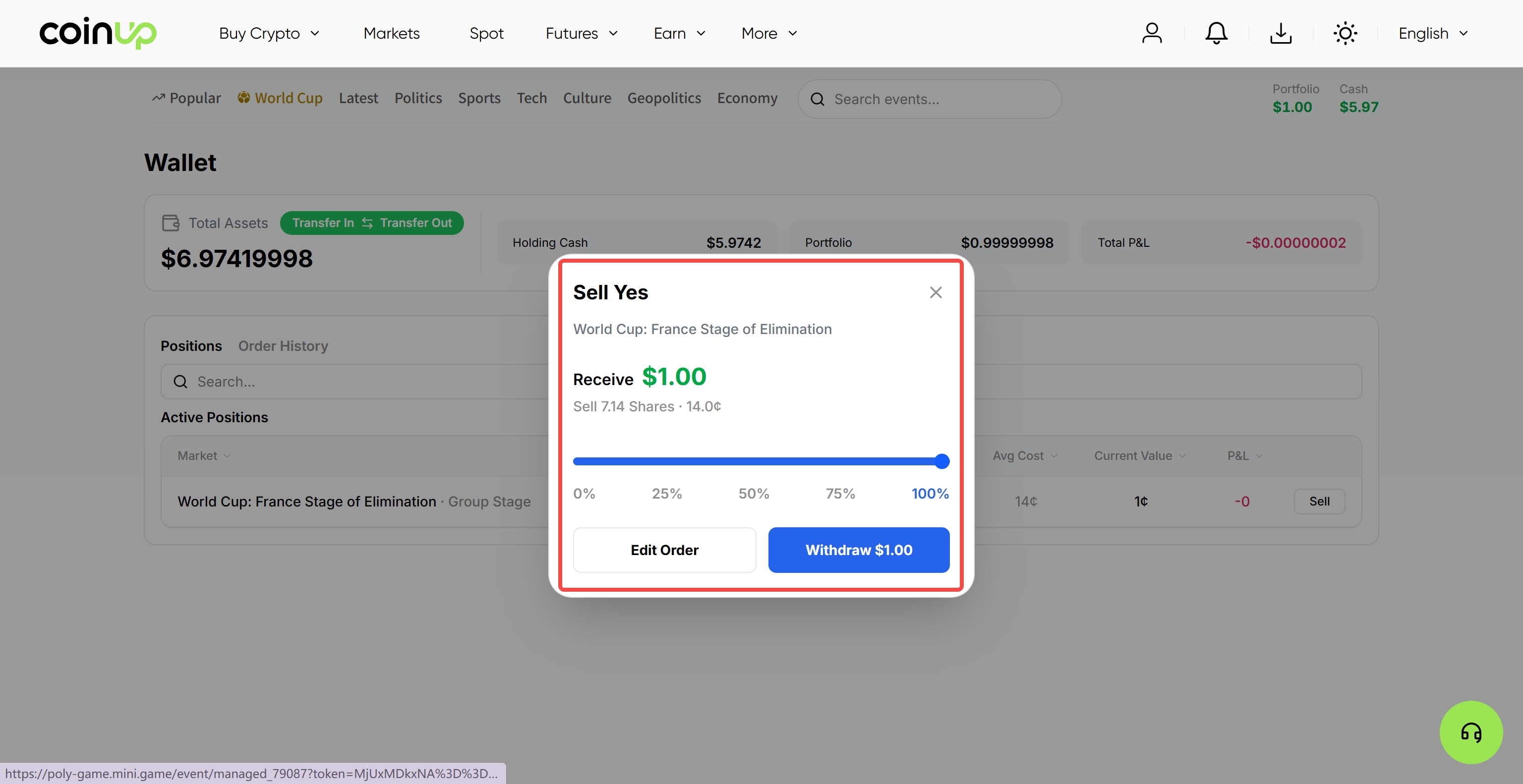
Task: Click the magnifier icon in positions search
Action: coord(180,382)
